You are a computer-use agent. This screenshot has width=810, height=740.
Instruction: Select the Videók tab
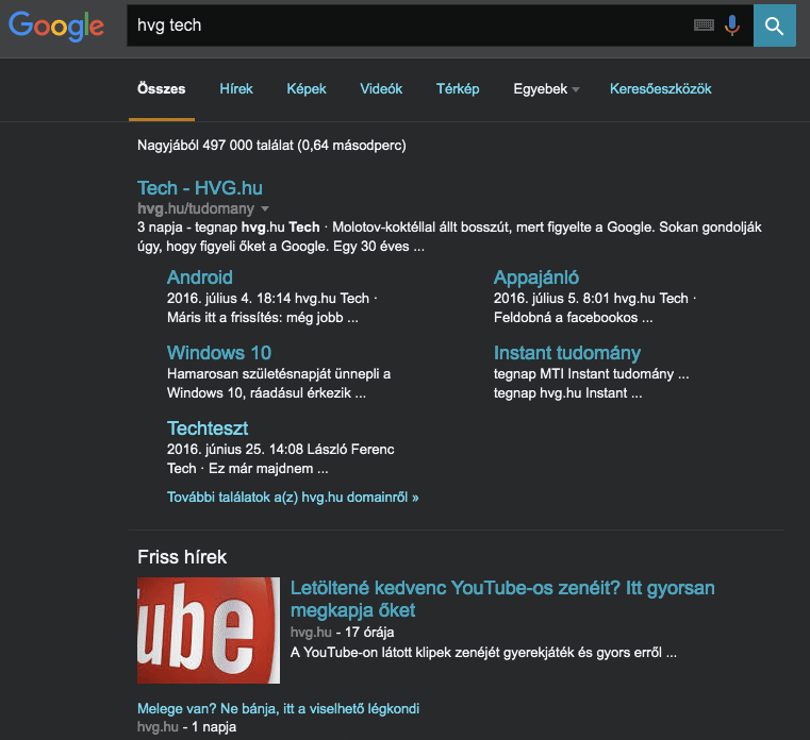(381, 89)
